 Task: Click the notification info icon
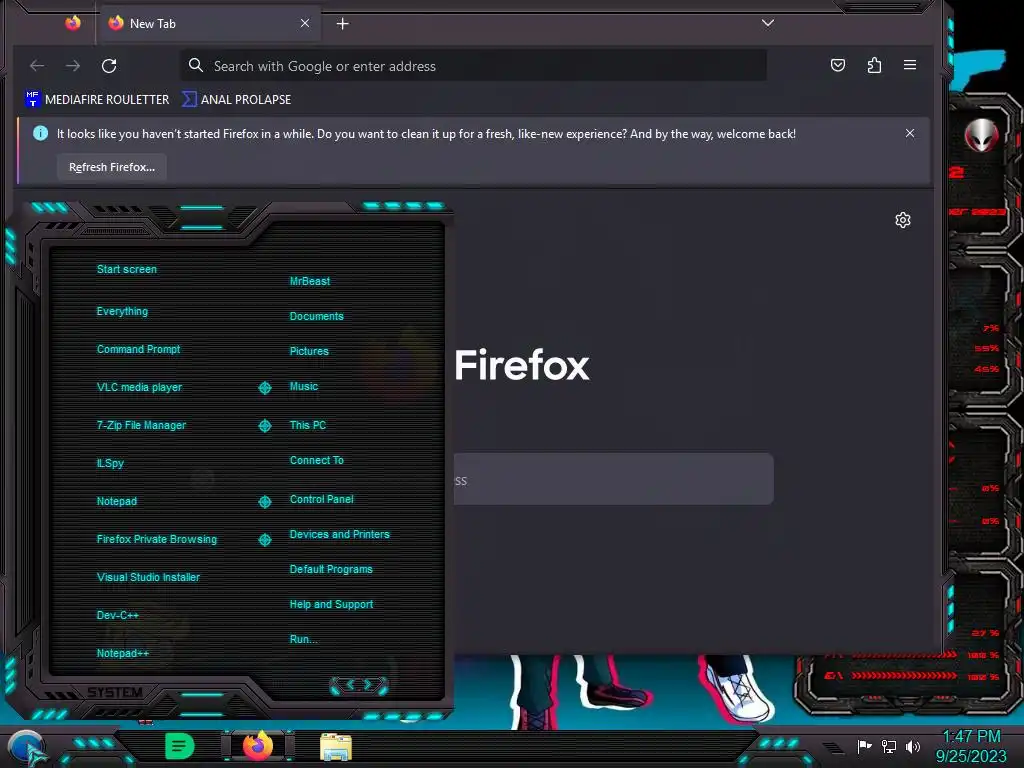coord(40,133)
